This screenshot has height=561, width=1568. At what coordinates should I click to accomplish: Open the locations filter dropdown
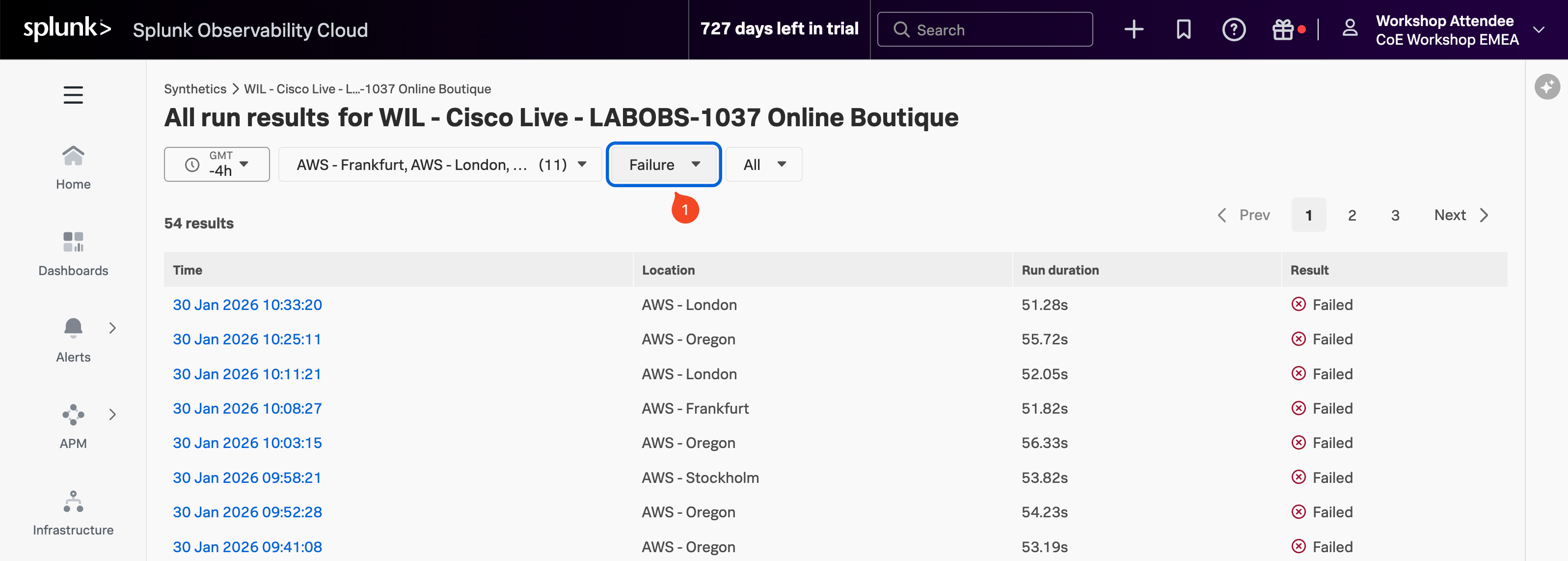click(x=440, y=165)
